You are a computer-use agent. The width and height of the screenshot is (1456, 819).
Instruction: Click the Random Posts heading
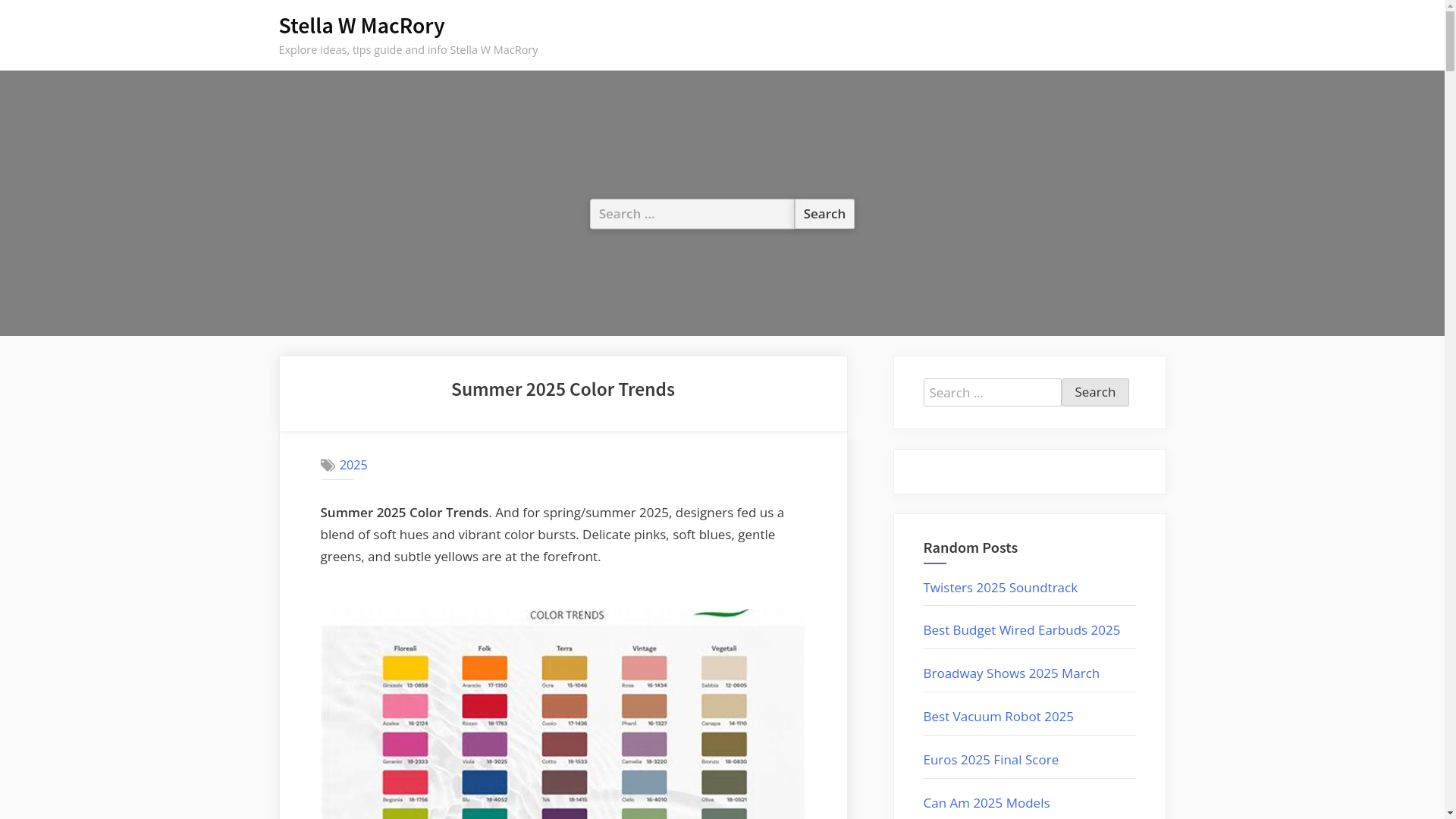970,548
